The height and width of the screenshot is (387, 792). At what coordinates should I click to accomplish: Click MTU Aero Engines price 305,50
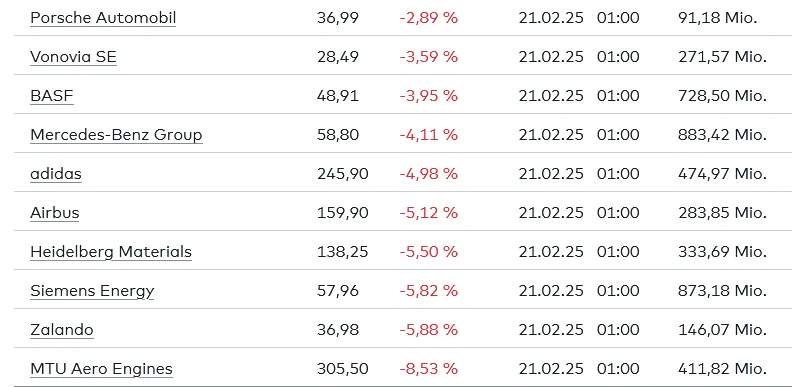click(342, 369)
